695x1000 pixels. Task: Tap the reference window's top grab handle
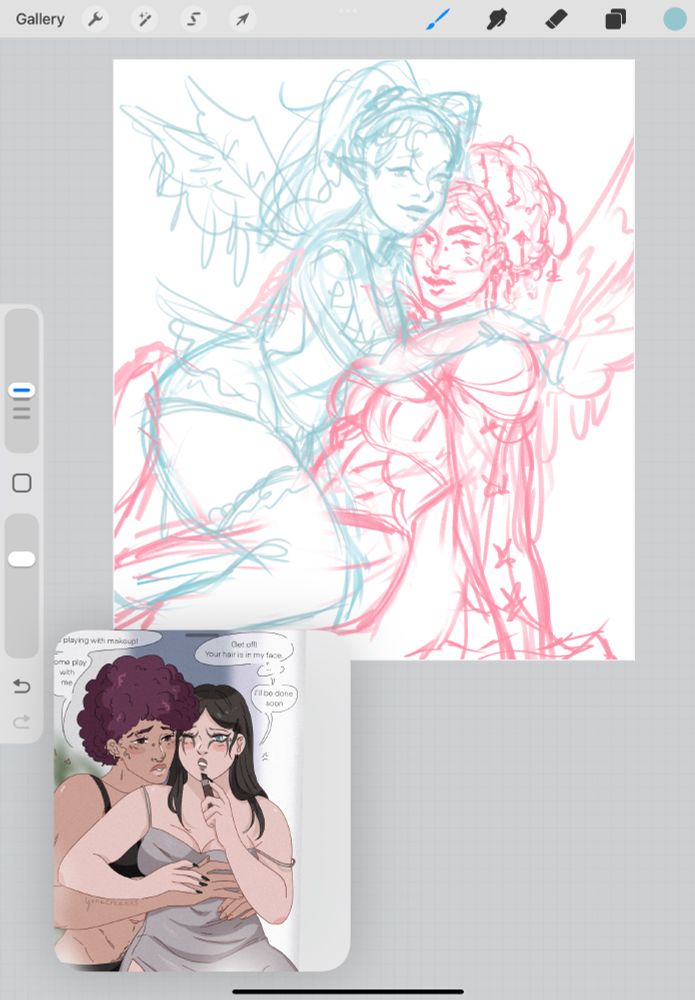(x=202, y=635)
